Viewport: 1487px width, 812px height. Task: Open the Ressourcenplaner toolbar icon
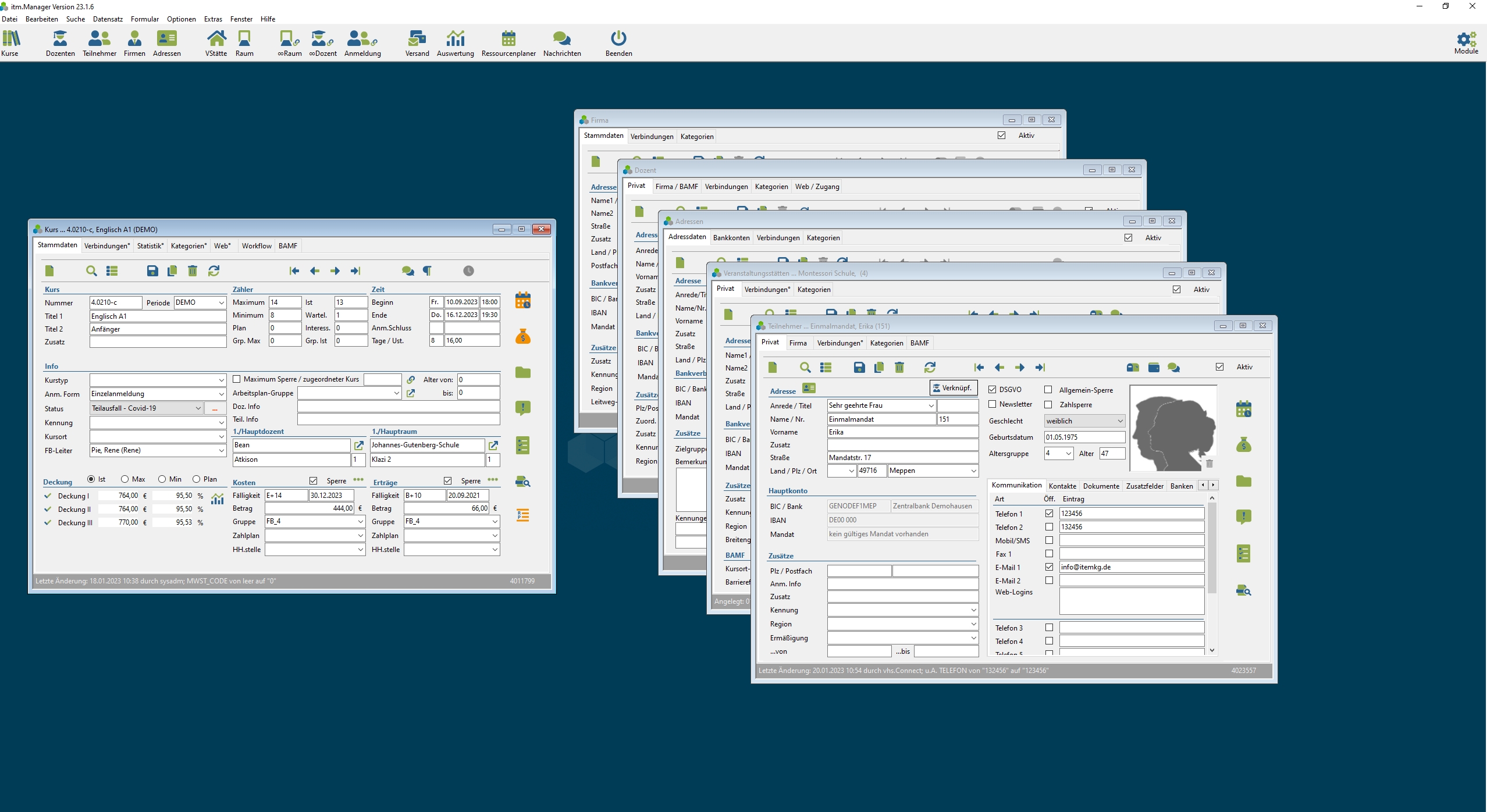[x=508, y=39]
